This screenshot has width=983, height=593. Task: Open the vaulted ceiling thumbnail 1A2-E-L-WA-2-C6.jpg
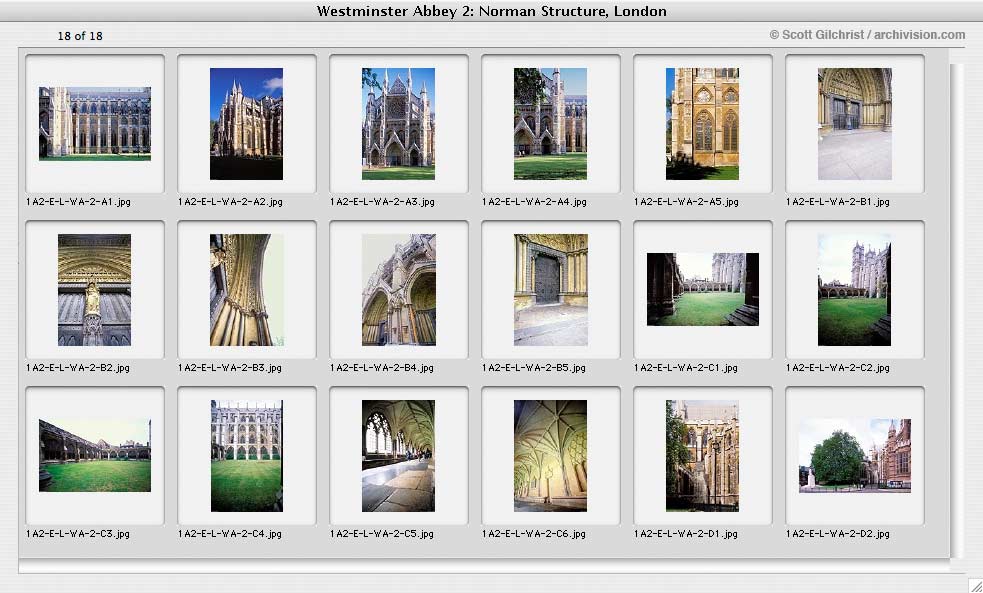(x=550, y=456)
